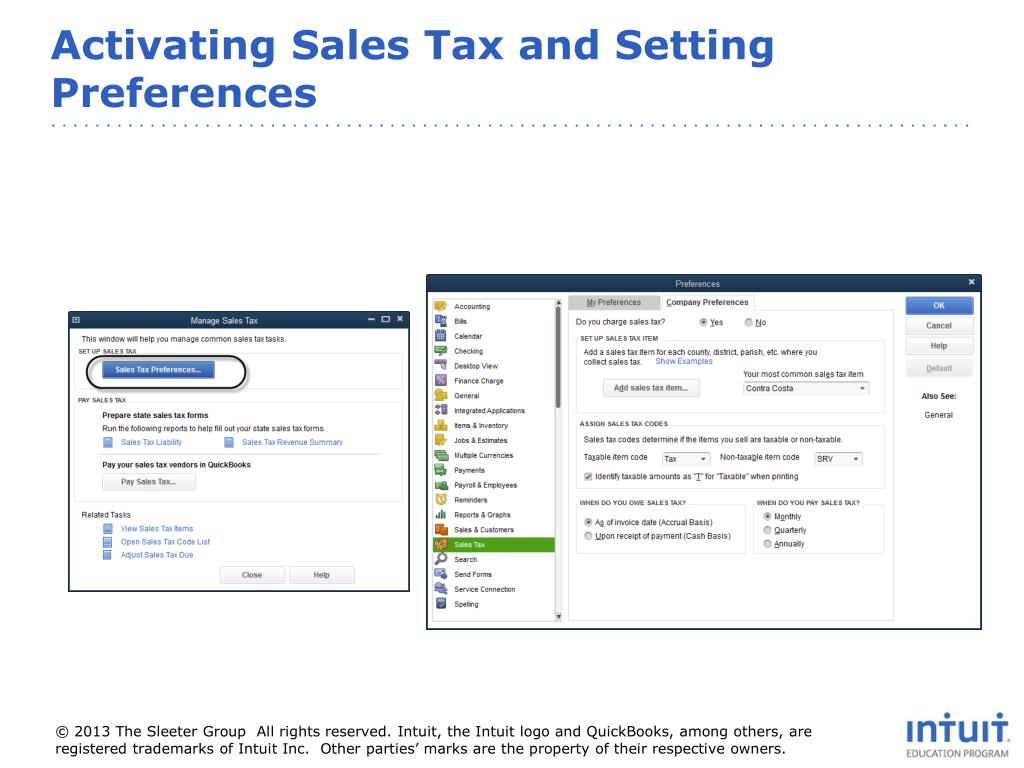Open the Reports & Graphs icon
The width and height of the screenshot is (1024, 768).
[441, 515]
